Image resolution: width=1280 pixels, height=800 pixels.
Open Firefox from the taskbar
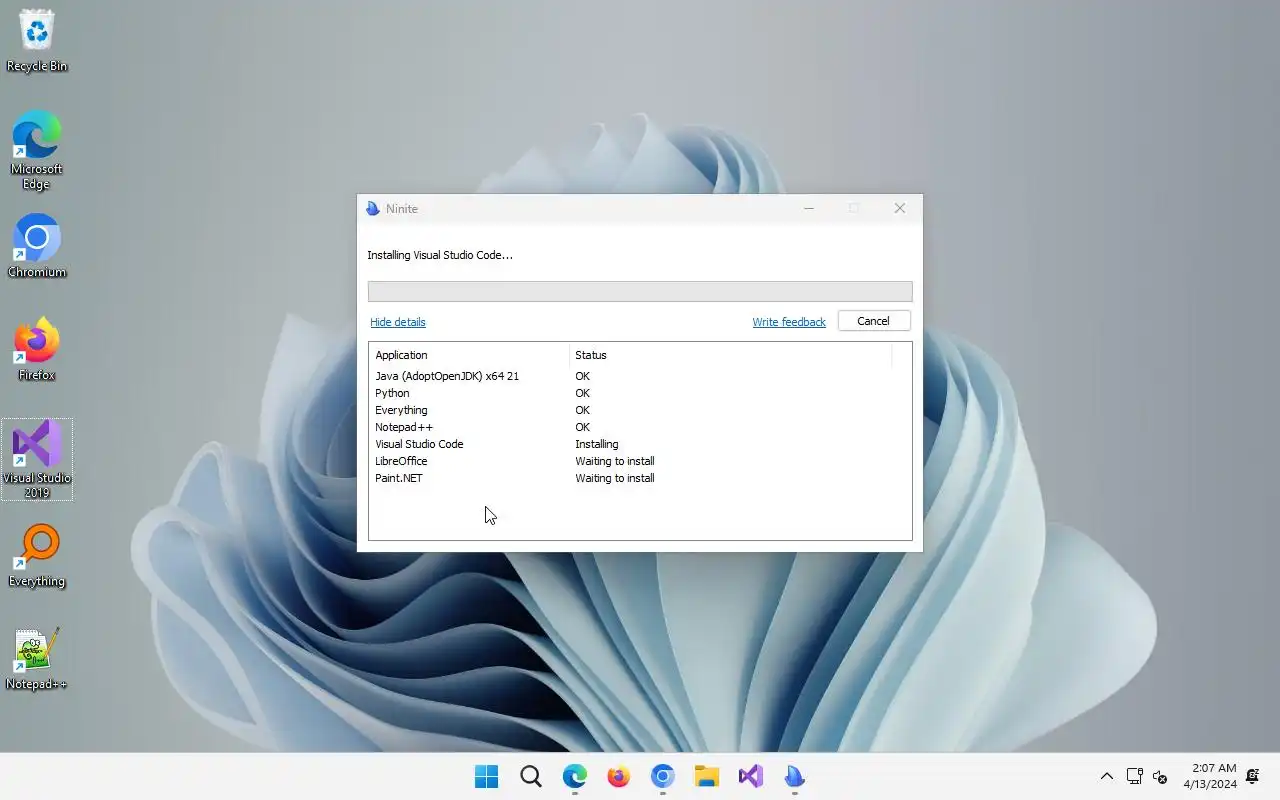pyautogui.click(x=619, y=776)
